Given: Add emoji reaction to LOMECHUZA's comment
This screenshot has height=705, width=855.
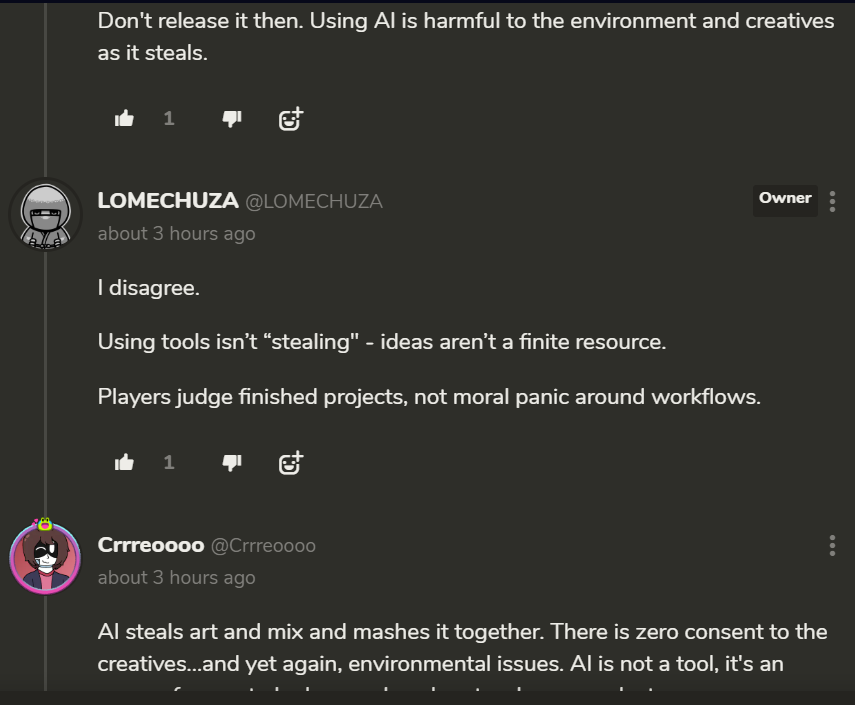Looking at the screenshot, I should point(290,462).
